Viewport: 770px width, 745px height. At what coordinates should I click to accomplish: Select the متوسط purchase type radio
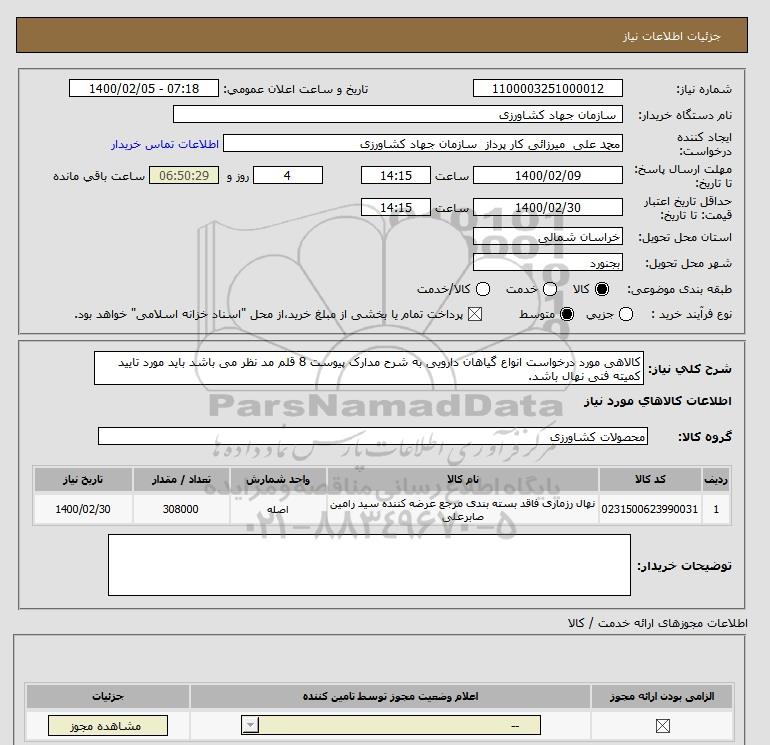point(567,314)
